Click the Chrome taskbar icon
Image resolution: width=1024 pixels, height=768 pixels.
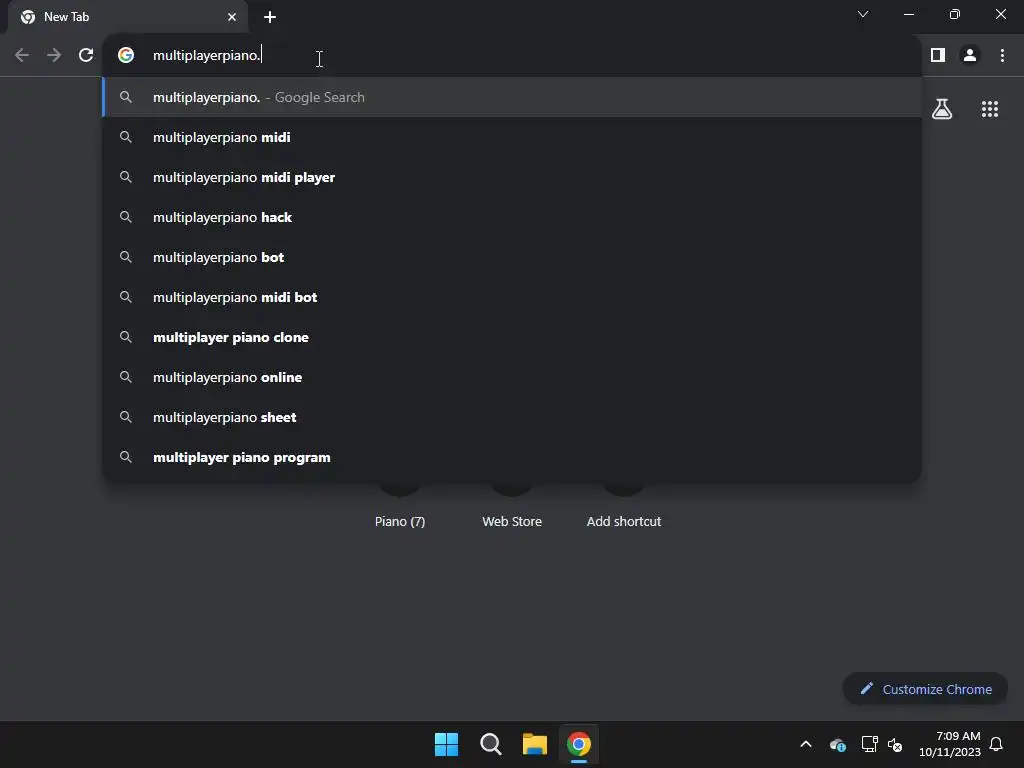[x=579, y=744]
